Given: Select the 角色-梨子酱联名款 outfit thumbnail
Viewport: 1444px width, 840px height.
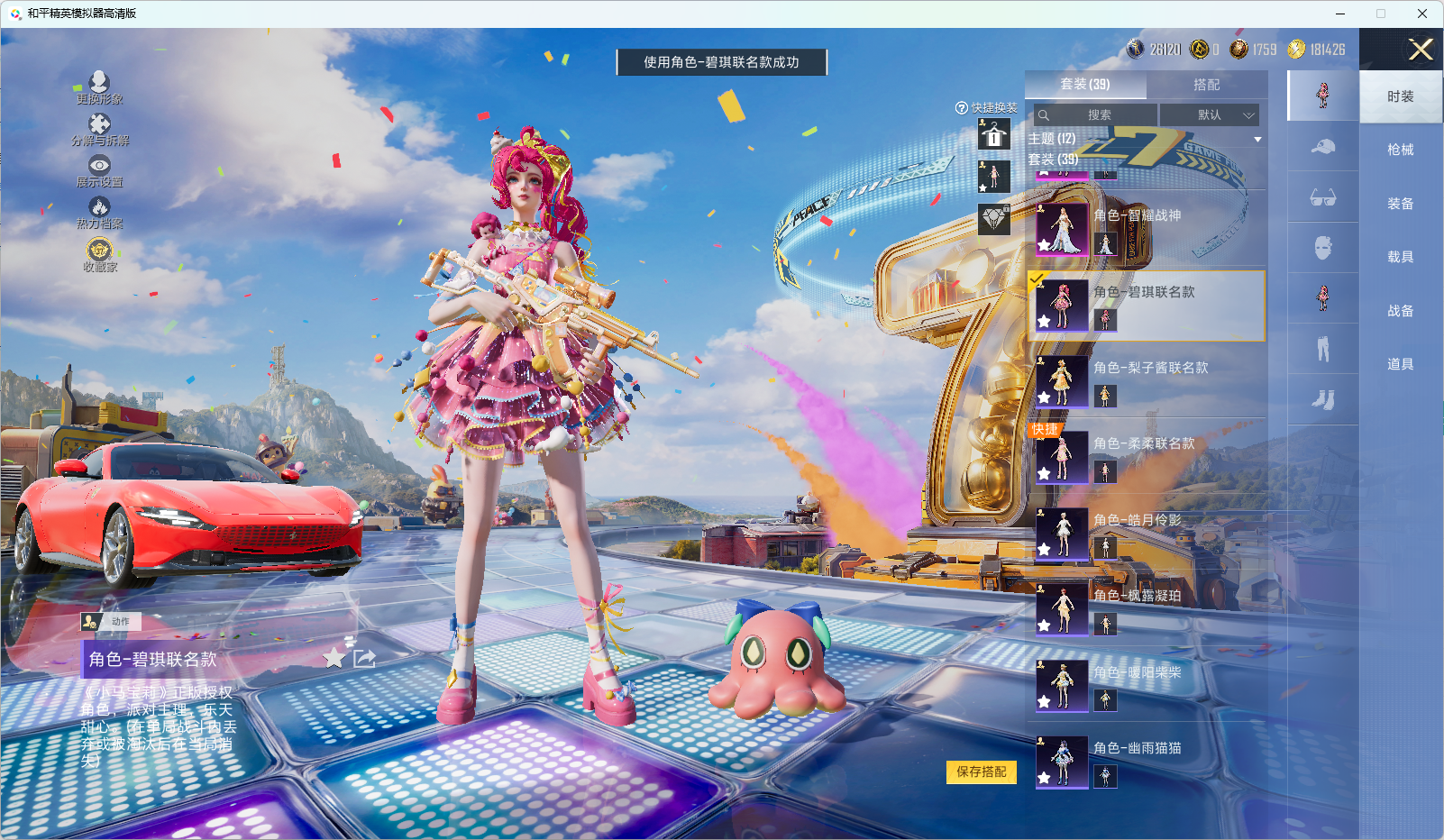Looking at the screenshot, I should coord(1062,381).
